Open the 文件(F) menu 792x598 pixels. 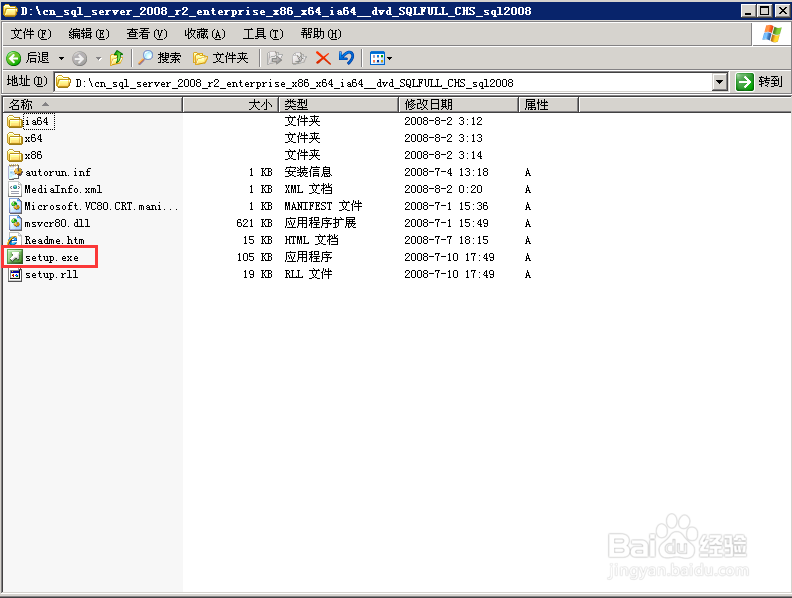tap(31, 34)
